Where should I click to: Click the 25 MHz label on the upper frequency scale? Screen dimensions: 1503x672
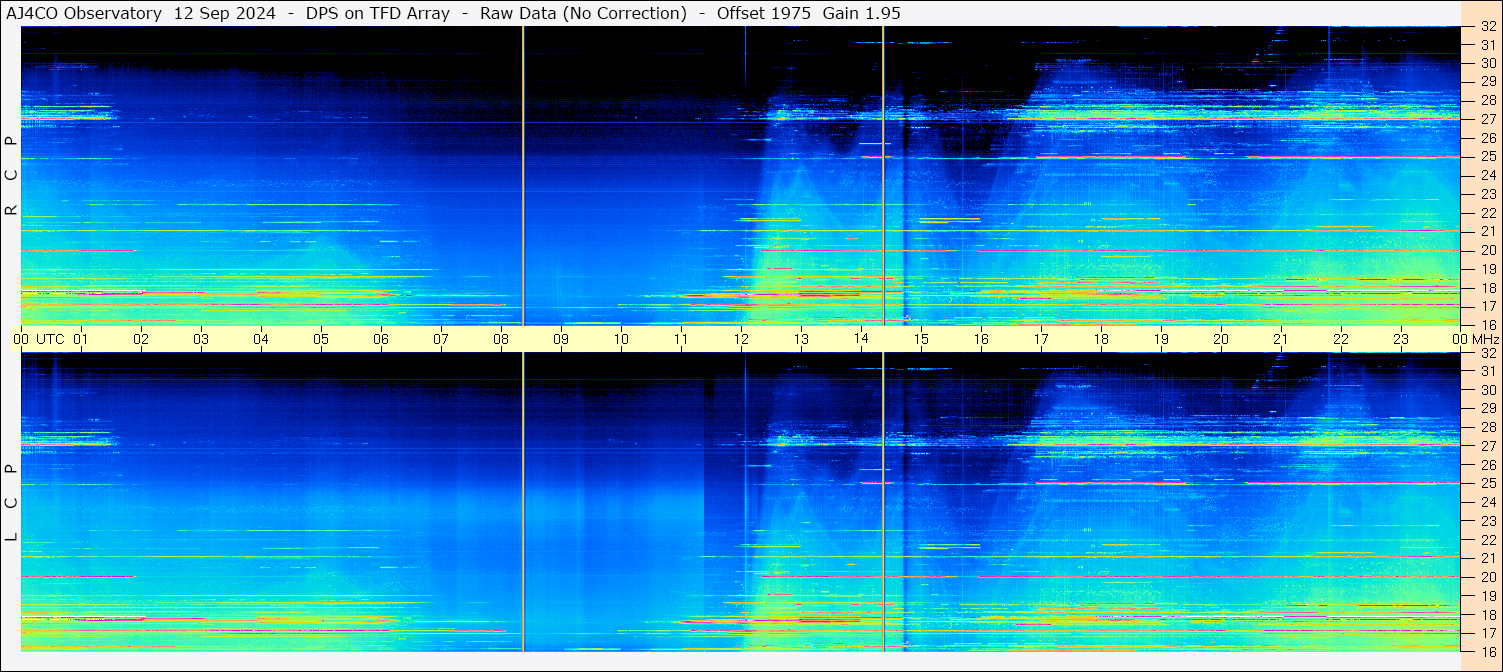[x=1487, y=157]
